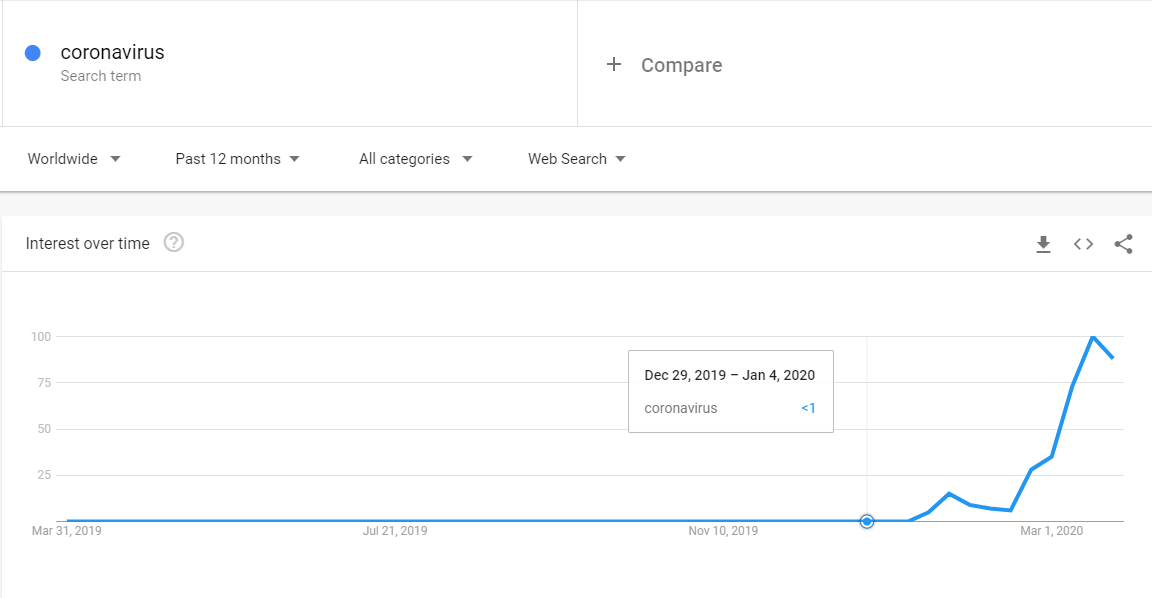Click the Dec 29 – Jan 4 tooltip
The width and height of the screenshot is (1152, 598).
pos(730,391)
